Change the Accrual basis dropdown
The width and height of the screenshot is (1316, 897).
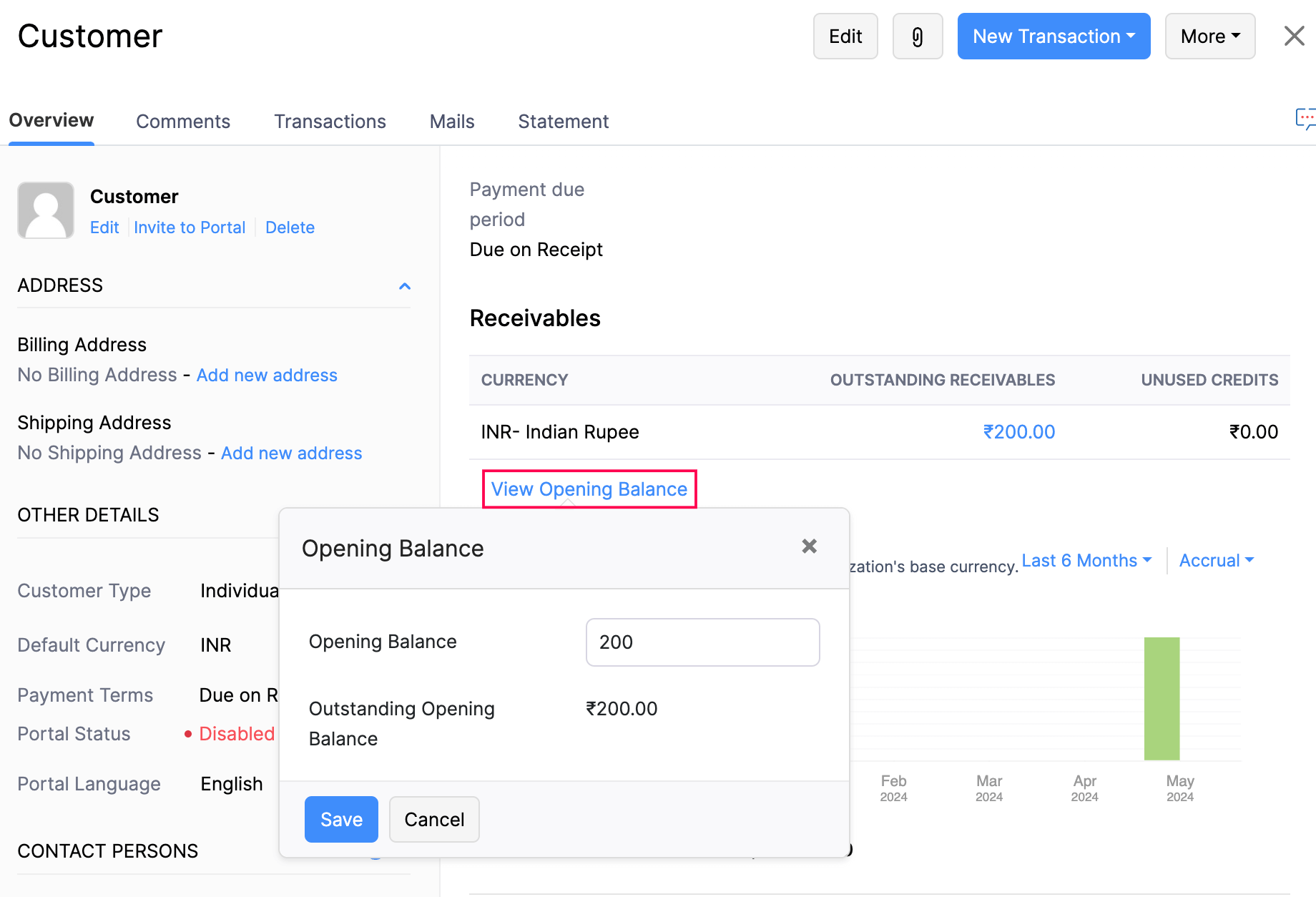[x=1216, y=561]
